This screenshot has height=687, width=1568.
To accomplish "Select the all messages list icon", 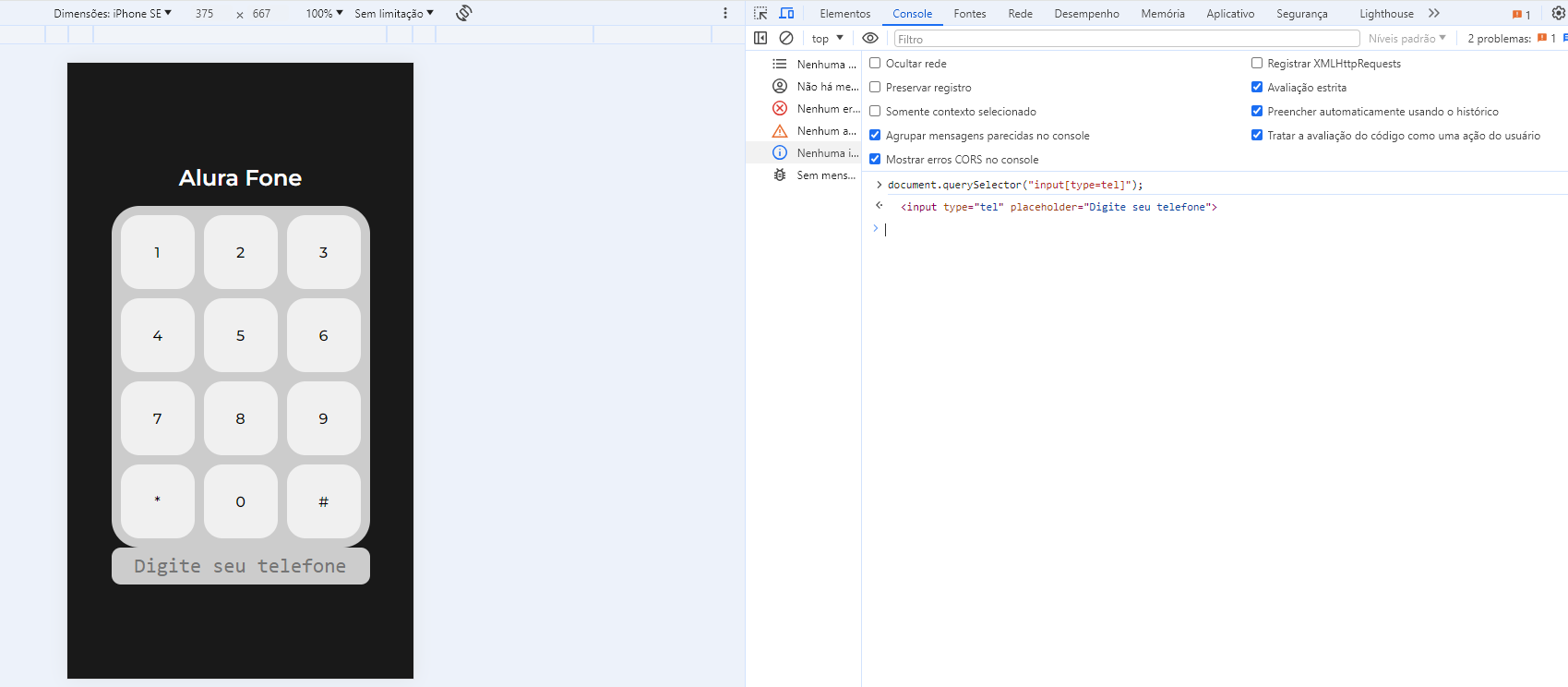I will click(x=780, y=64).
